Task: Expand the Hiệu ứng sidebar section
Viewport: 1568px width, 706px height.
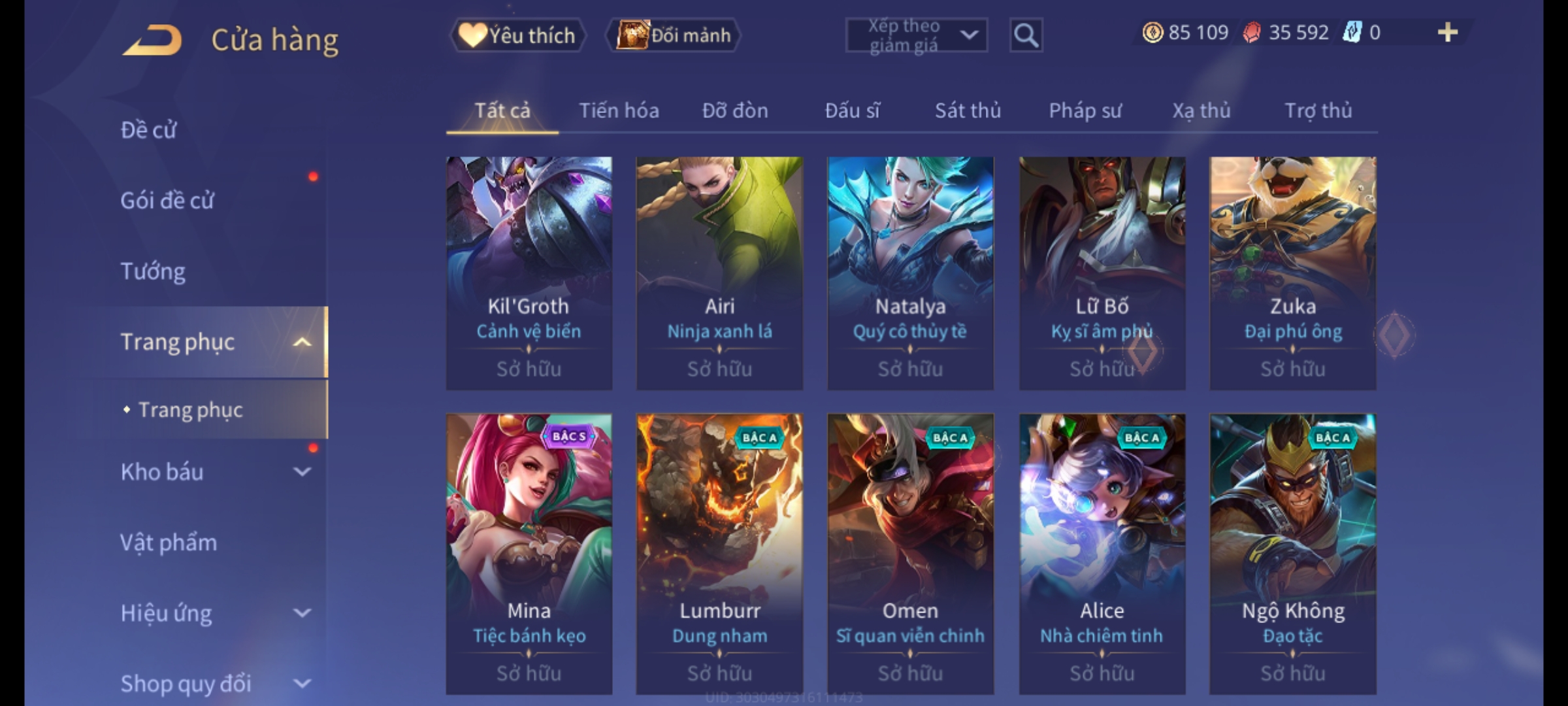Action: point(302,613)
